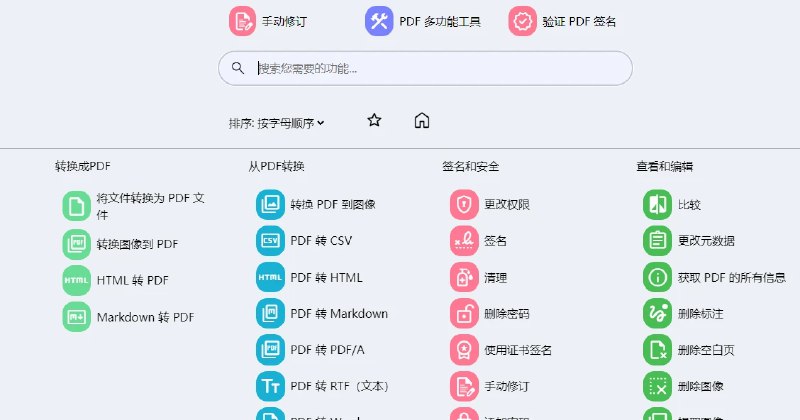Screen dimensions: 800x420
Task: Open the 删除标注 link
Action: (683, 313)
